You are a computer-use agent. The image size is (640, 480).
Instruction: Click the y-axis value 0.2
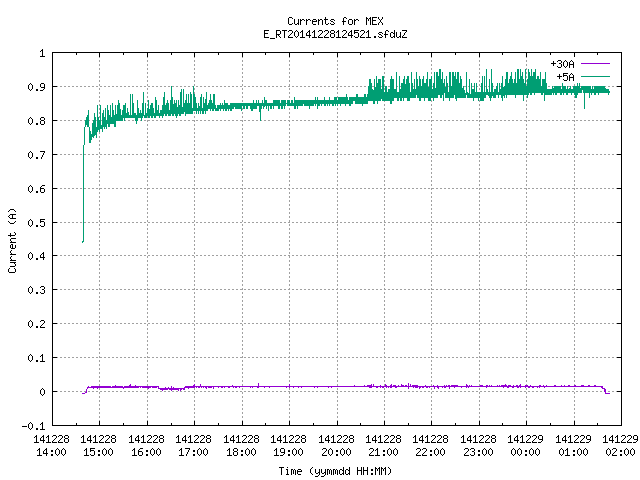[x=36, y=324]
